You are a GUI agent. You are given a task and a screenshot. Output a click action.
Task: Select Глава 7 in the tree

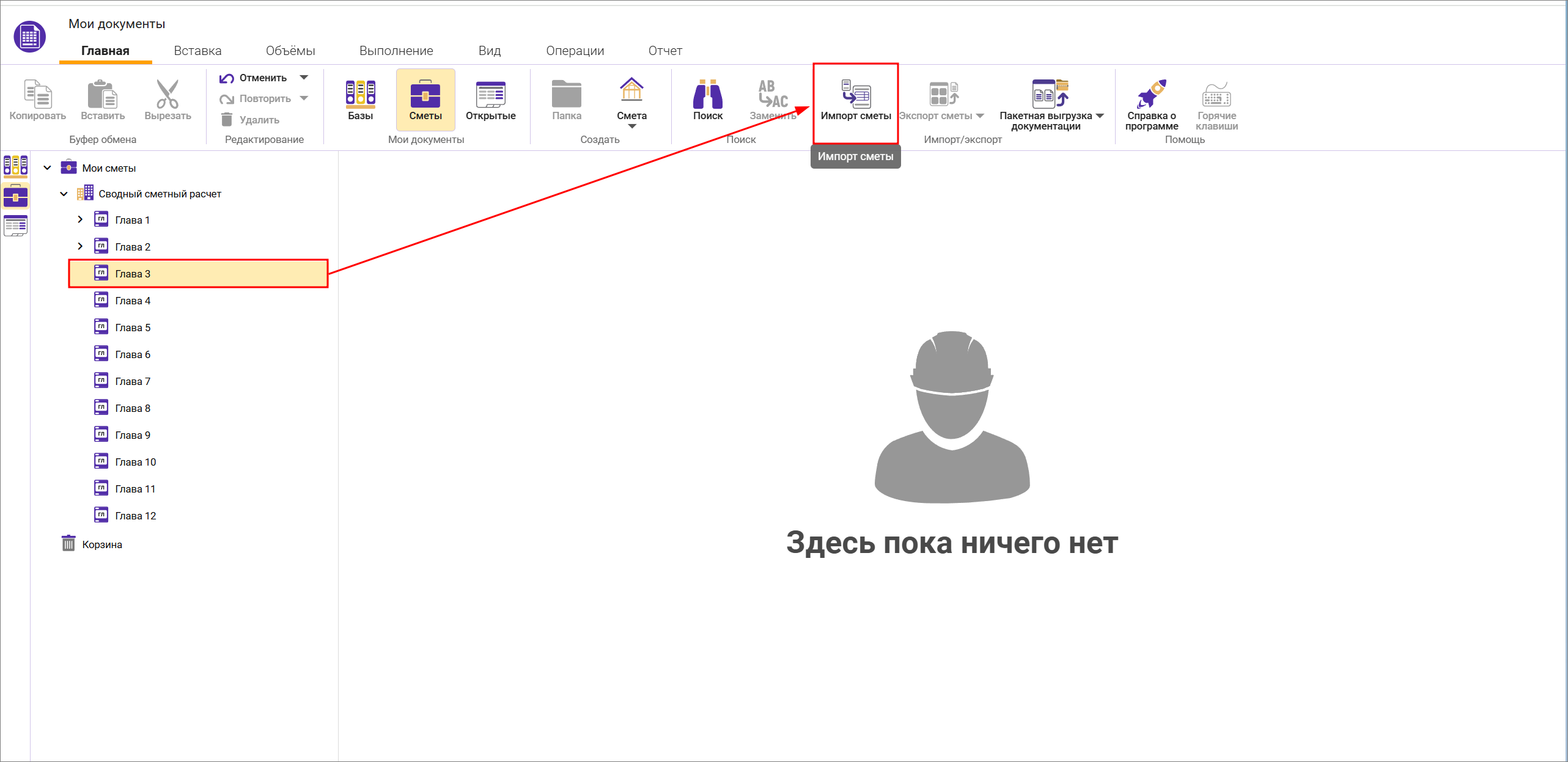pyautogui.click(x=133, y=381)
